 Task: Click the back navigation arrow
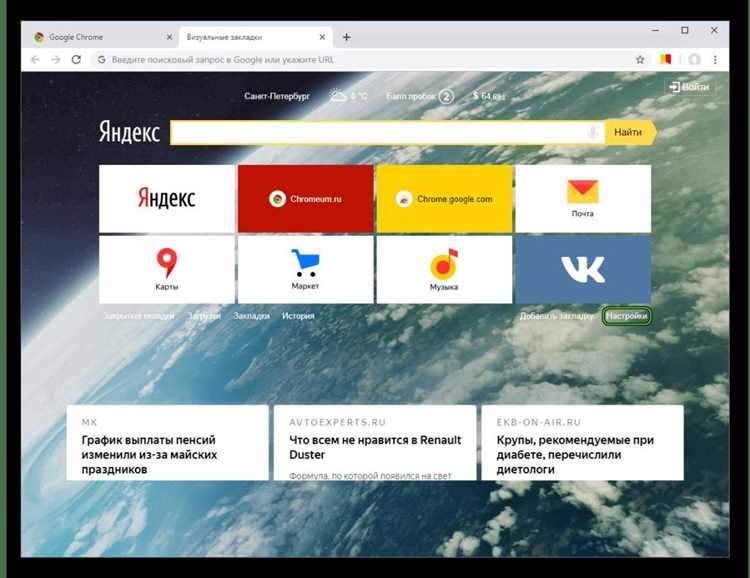click(35, 60)
